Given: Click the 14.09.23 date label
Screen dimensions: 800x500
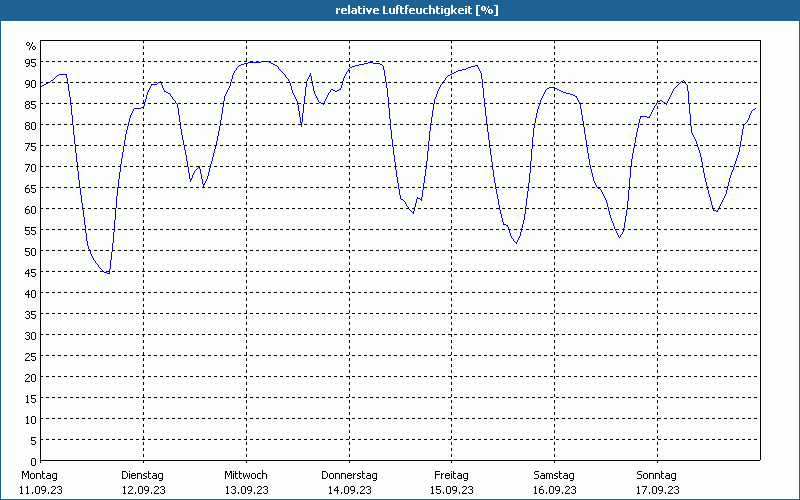Looking at the screenshot, I should coord(349,490).
